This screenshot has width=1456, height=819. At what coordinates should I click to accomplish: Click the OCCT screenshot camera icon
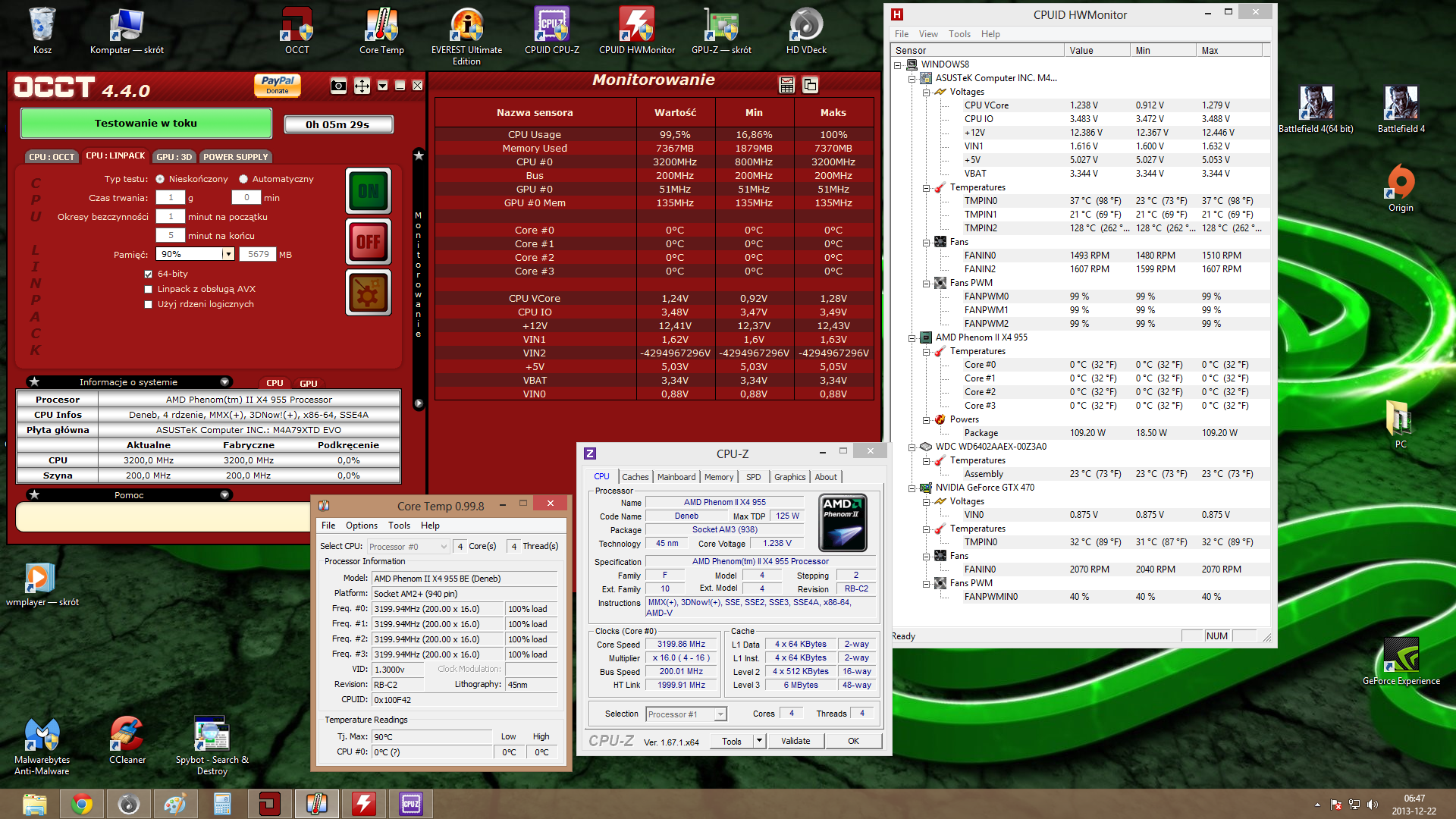(x=338, y=86)
